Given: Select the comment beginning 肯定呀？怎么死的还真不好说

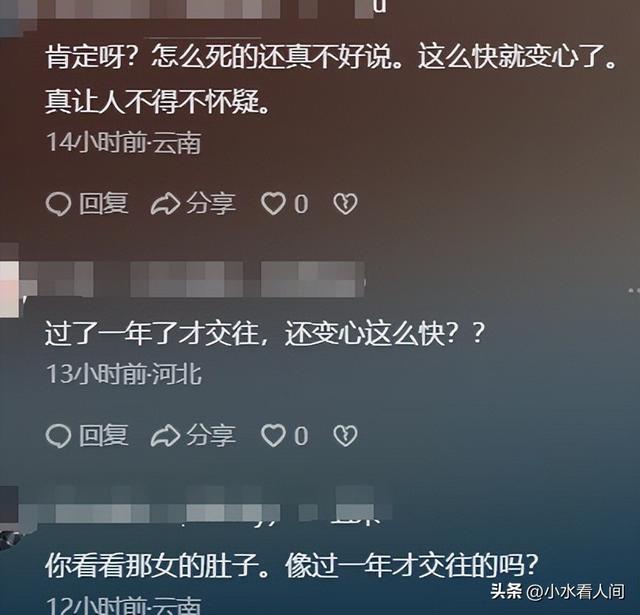Looking at the screenshot, I should pos(331,78).
